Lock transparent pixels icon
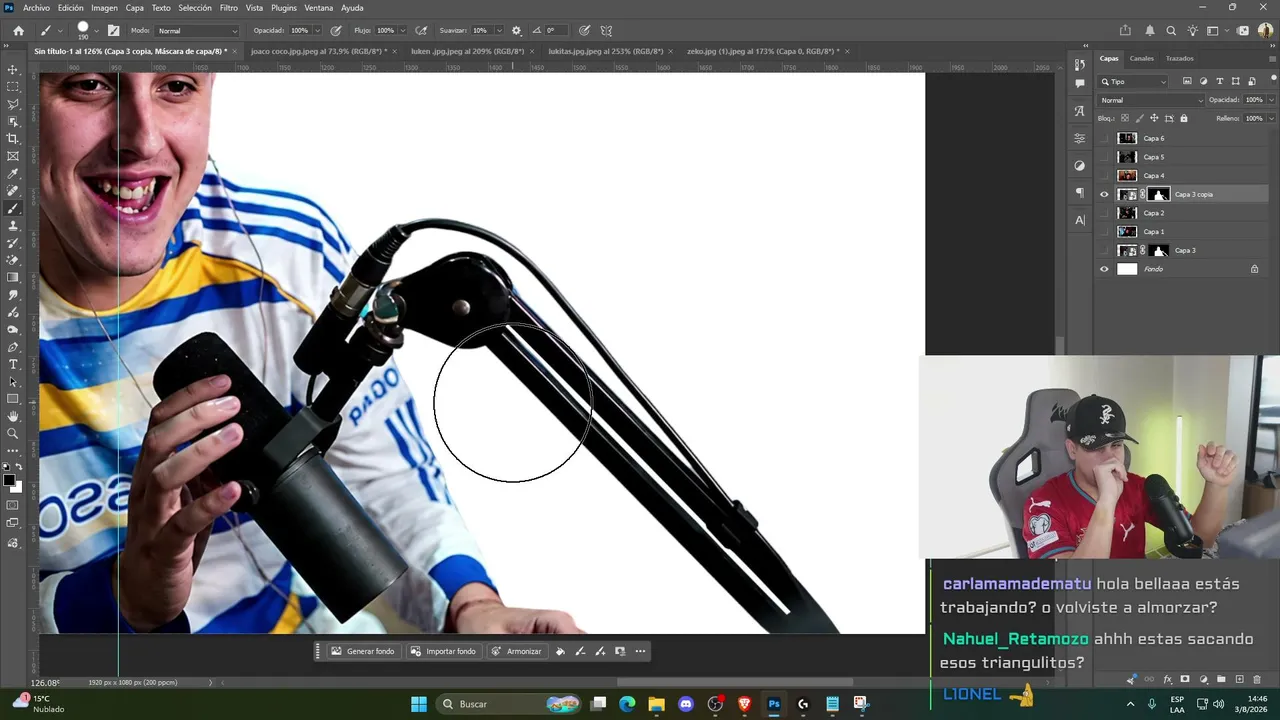1280x720 pixels. pos(1123,118)
